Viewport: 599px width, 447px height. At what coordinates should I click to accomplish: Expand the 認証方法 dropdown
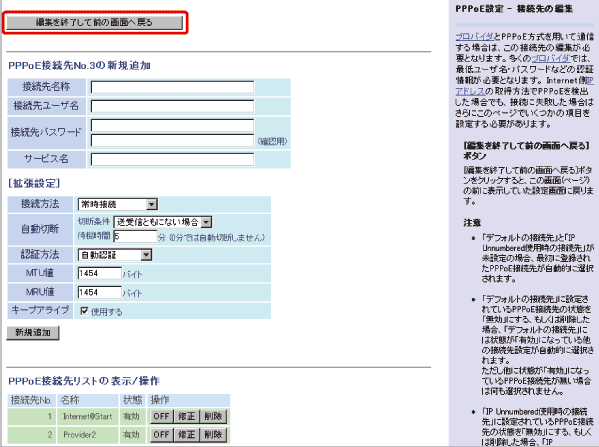115,255
